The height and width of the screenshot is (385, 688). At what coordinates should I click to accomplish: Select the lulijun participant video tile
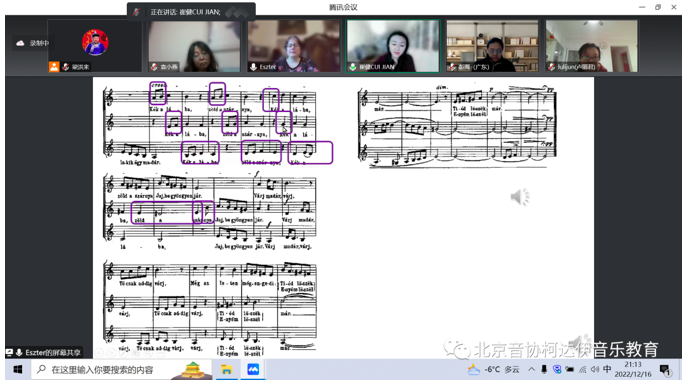click(x=591, y=46)
